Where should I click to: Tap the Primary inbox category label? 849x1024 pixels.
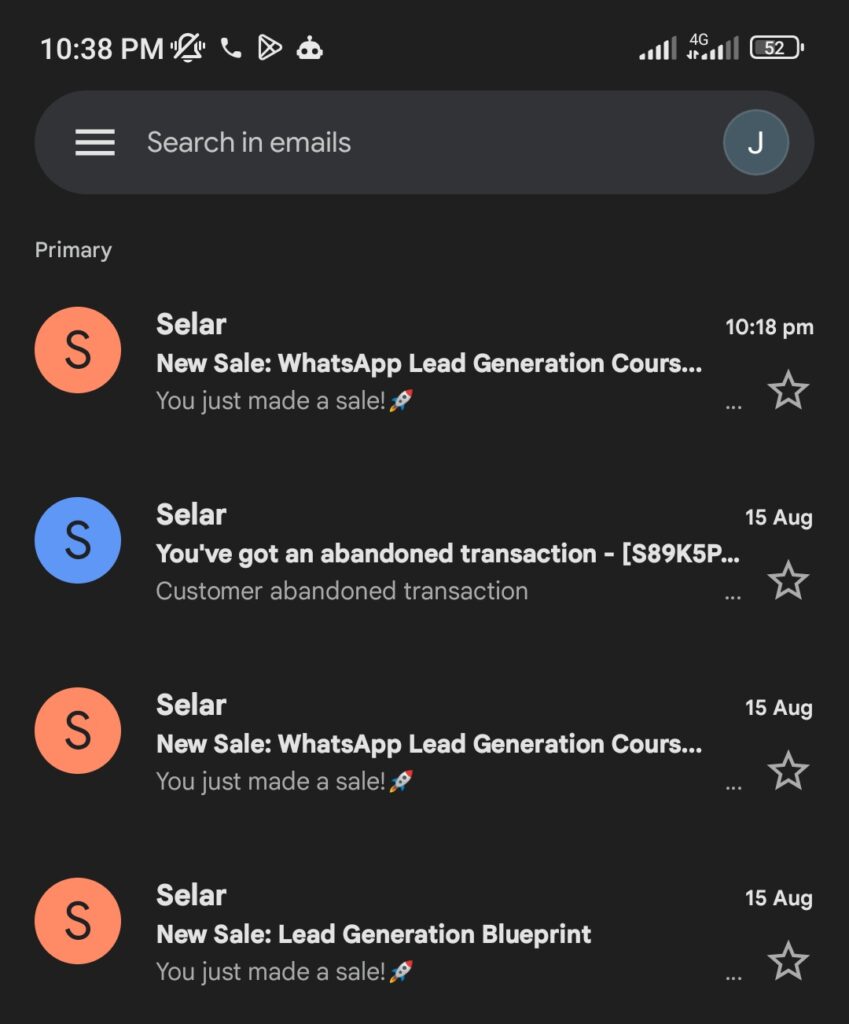(x=73, y=250)
